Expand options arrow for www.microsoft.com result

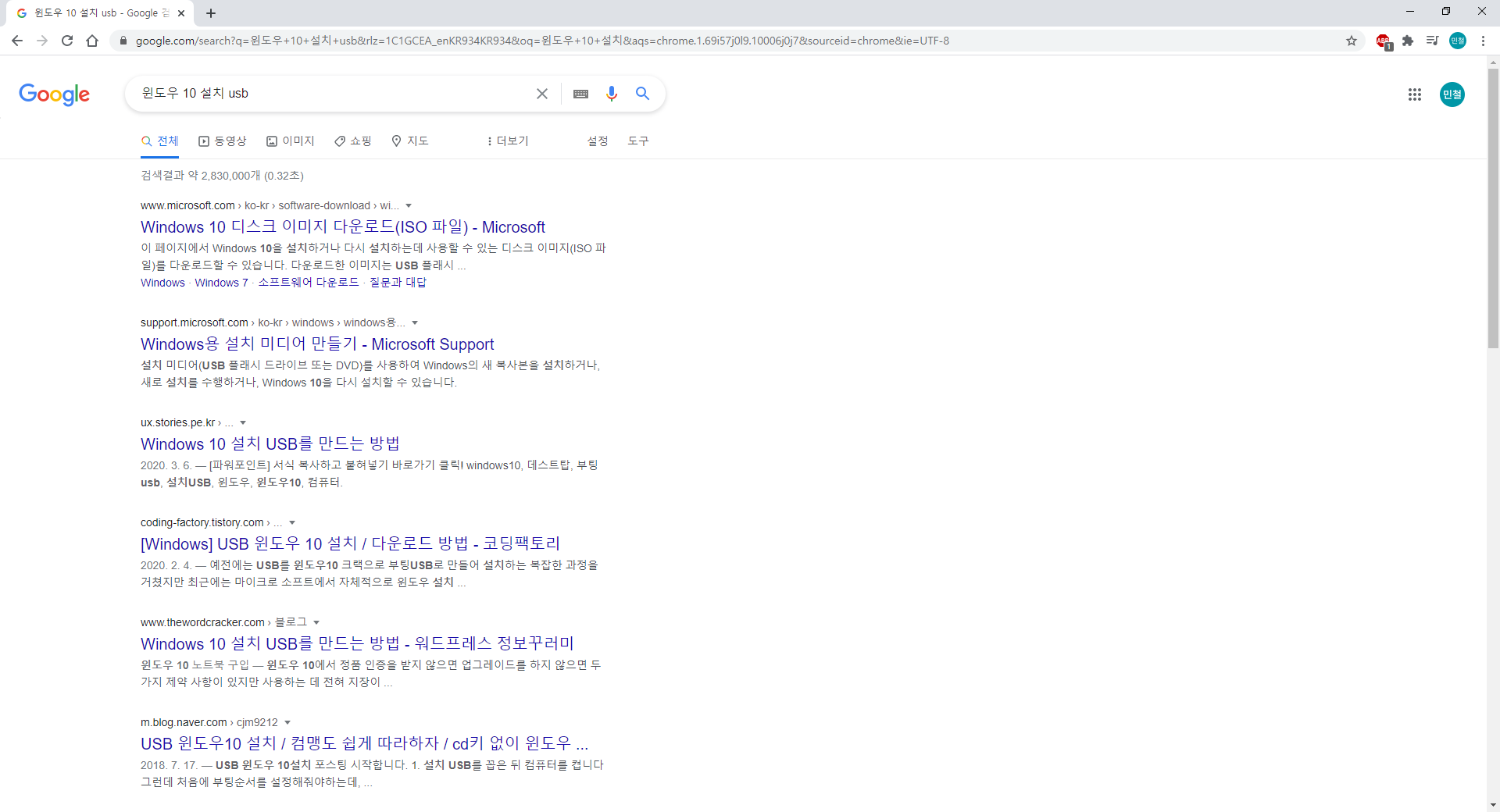click(x=409, y=206)
